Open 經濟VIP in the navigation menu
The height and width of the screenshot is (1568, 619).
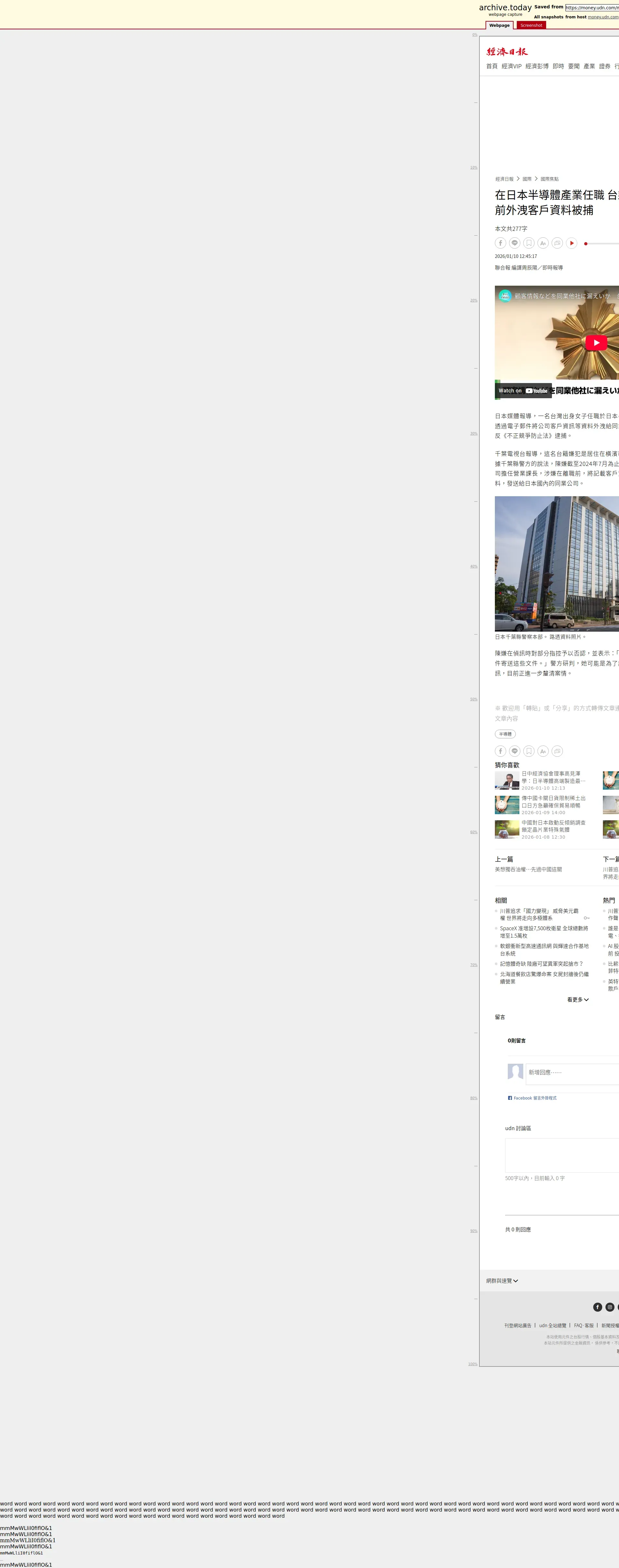tap(511, 66)
